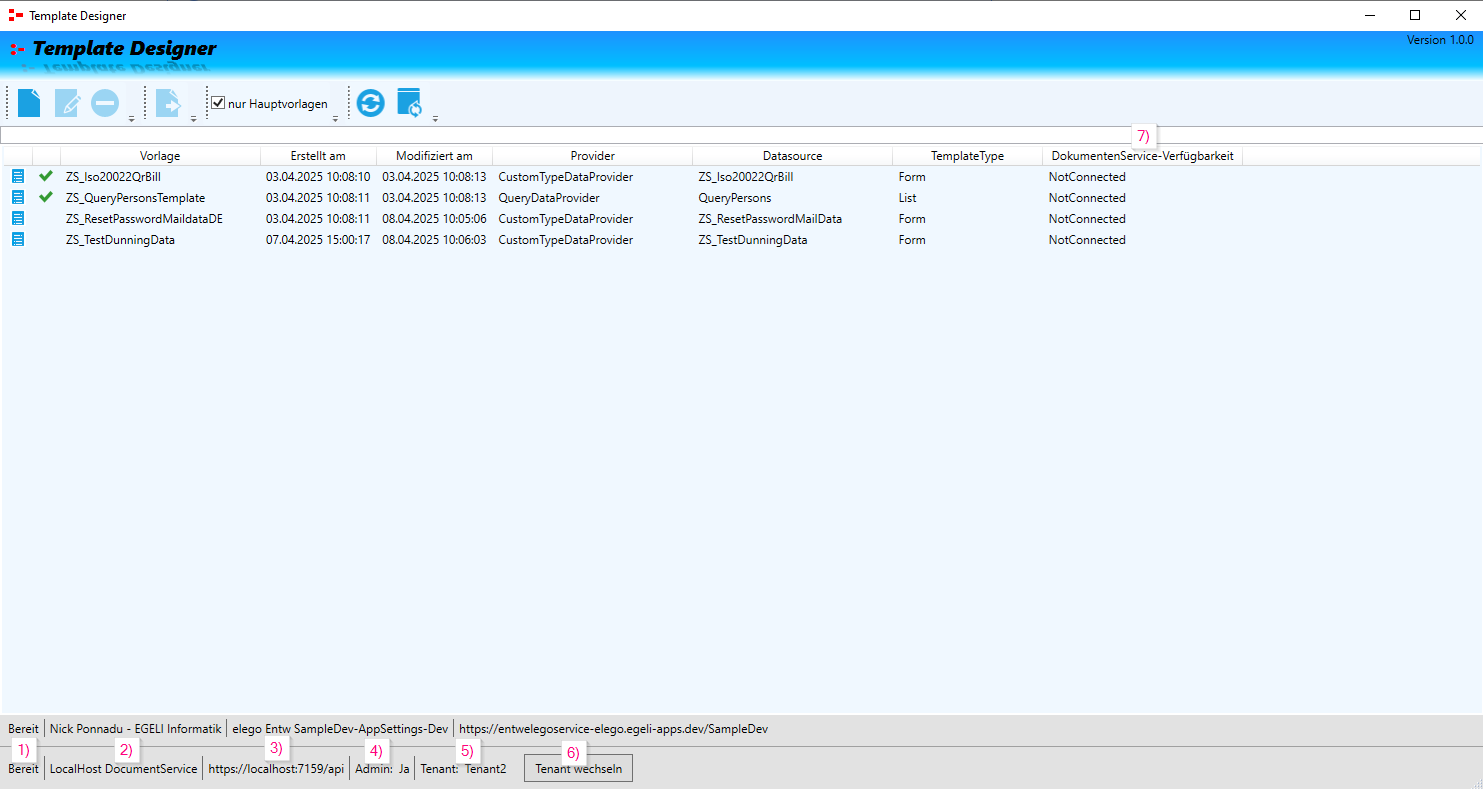
Task: Click elego Entw SampleDev-AppSettings-Dev status entry
Action: [x=340, y=729]
